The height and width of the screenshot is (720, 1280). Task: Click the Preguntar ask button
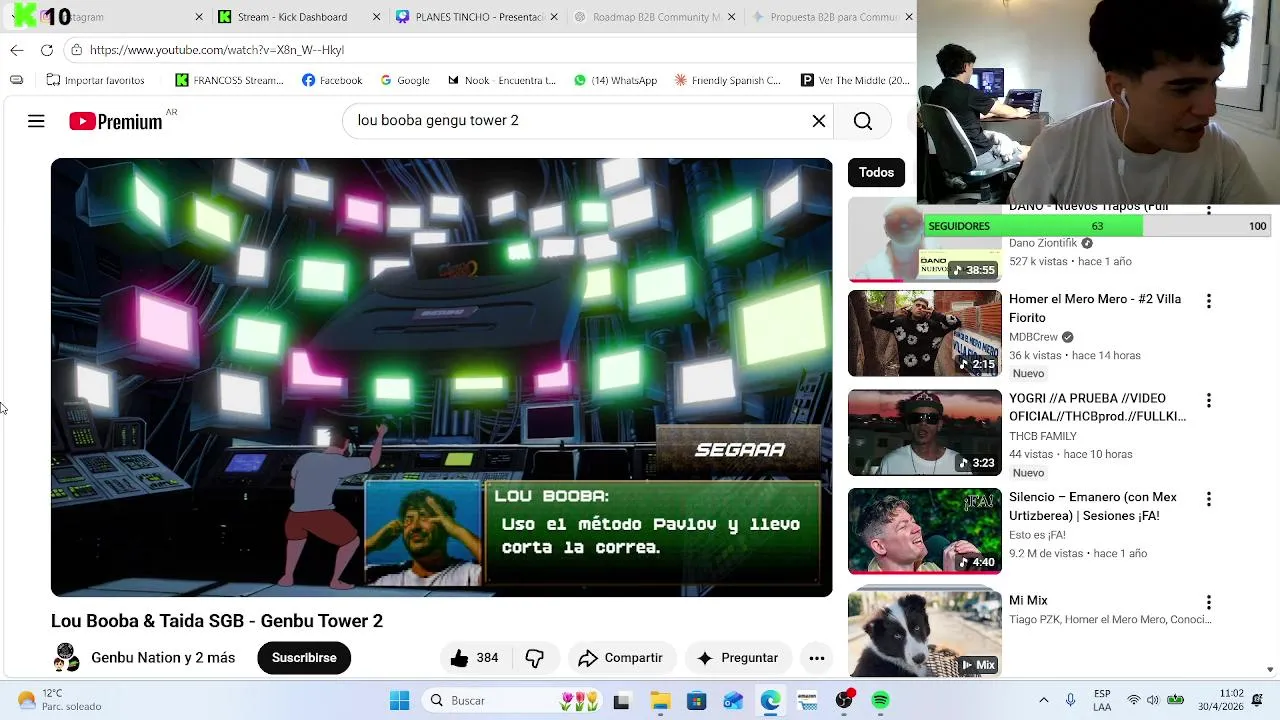coord(738,658)
